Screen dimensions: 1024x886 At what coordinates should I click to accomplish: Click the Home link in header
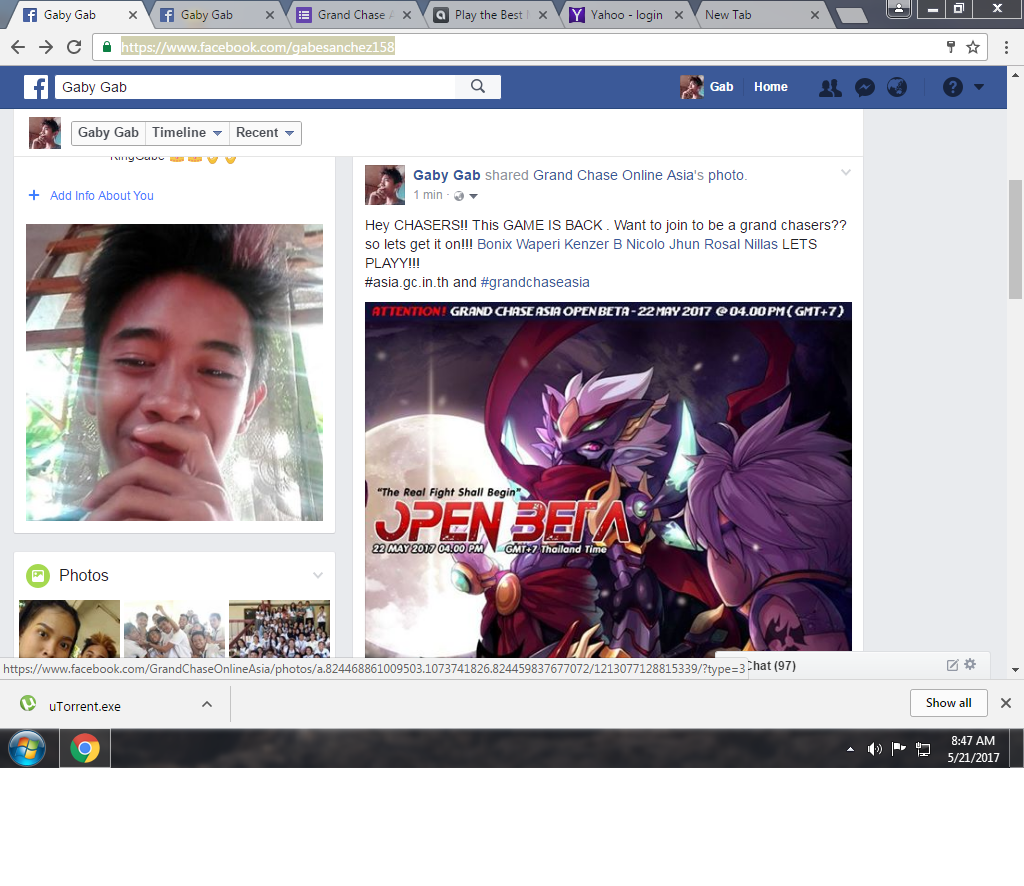pos(771,87)
